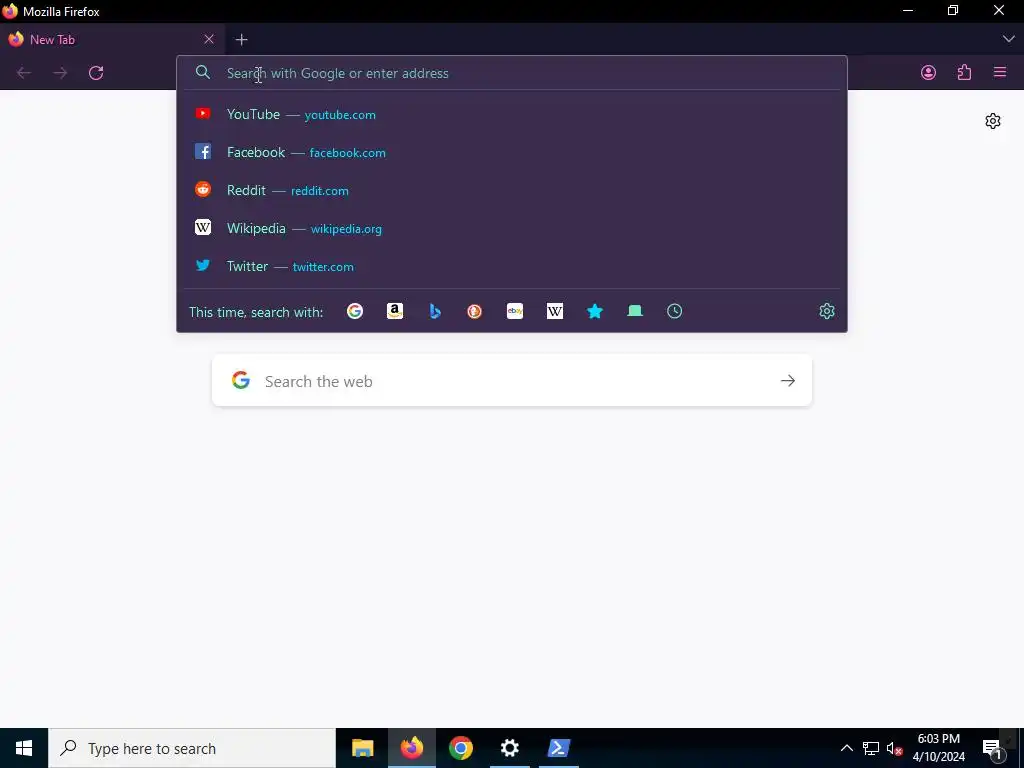
Task: Open Chrome from the taskbar
Action: 460,748
